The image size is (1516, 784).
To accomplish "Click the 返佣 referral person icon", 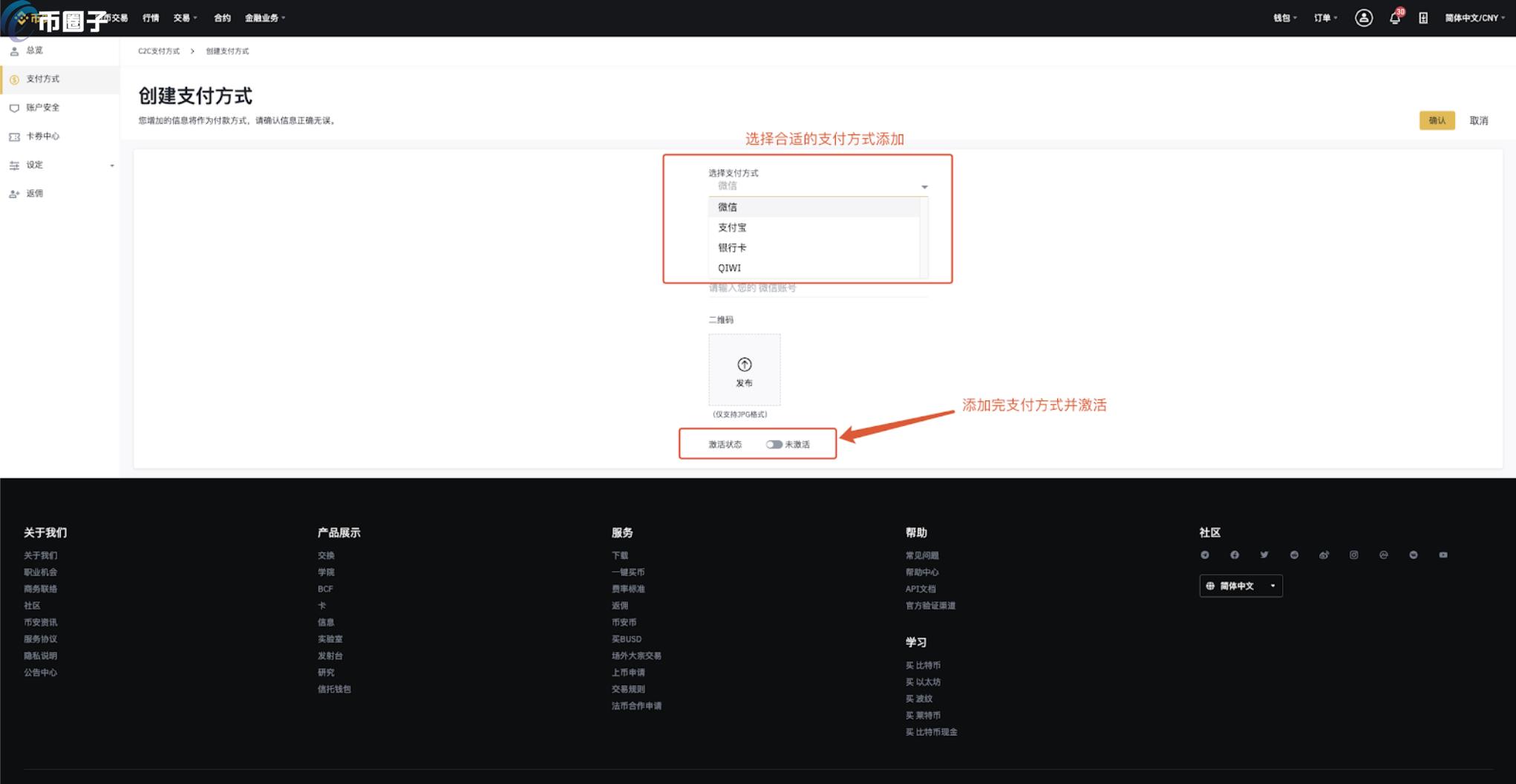I will point(14,194).
